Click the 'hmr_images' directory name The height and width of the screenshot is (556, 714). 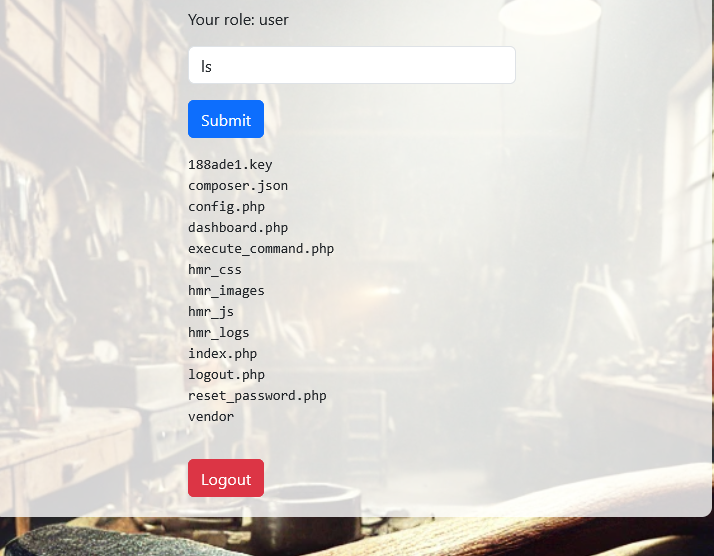pos(227,291)
